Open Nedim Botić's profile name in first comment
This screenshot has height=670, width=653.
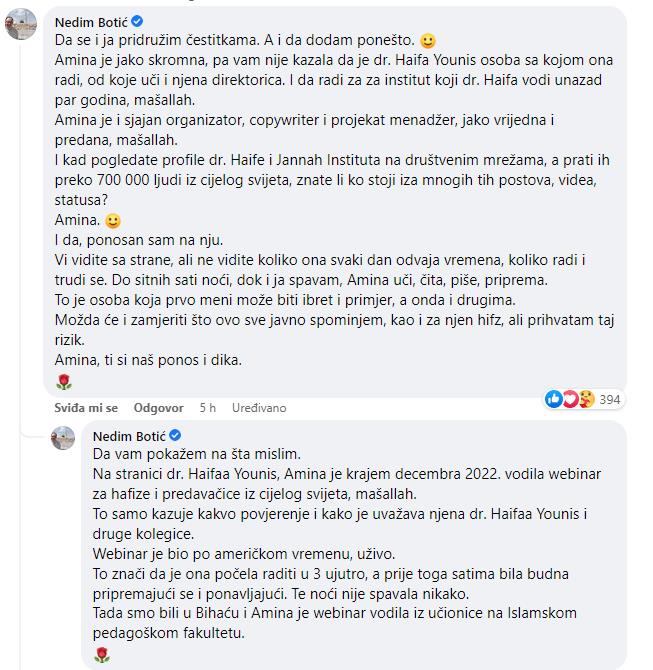(91, 22)
